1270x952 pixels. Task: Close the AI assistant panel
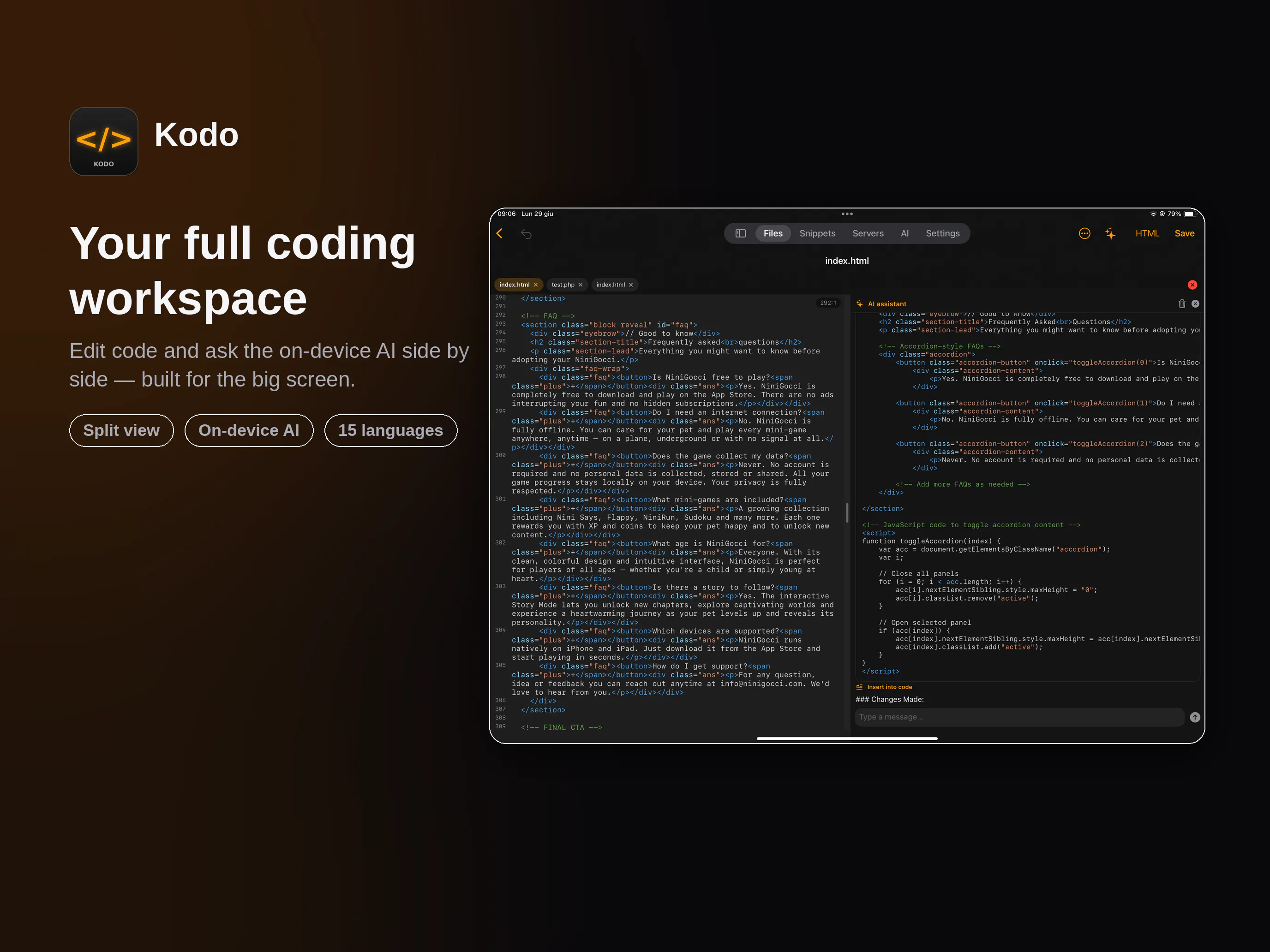coord(1195,303)
